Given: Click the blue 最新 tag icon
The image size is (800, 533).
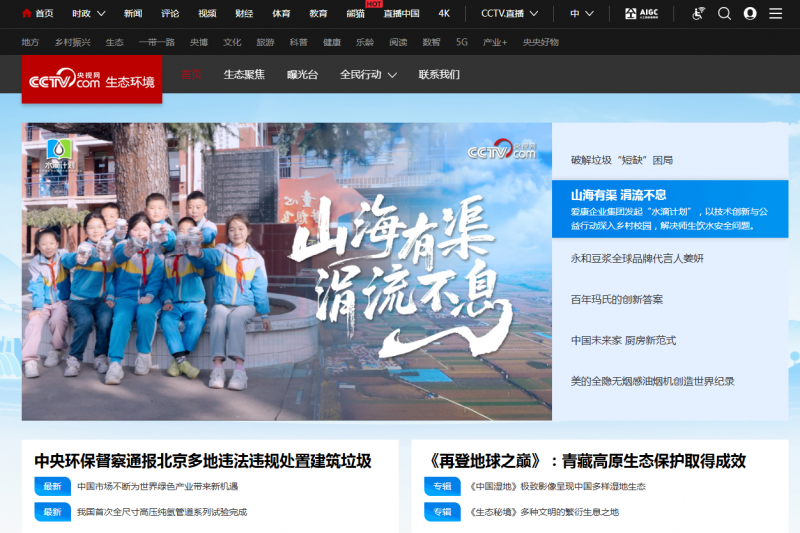Looking at the screenshot, I should 52,486.
